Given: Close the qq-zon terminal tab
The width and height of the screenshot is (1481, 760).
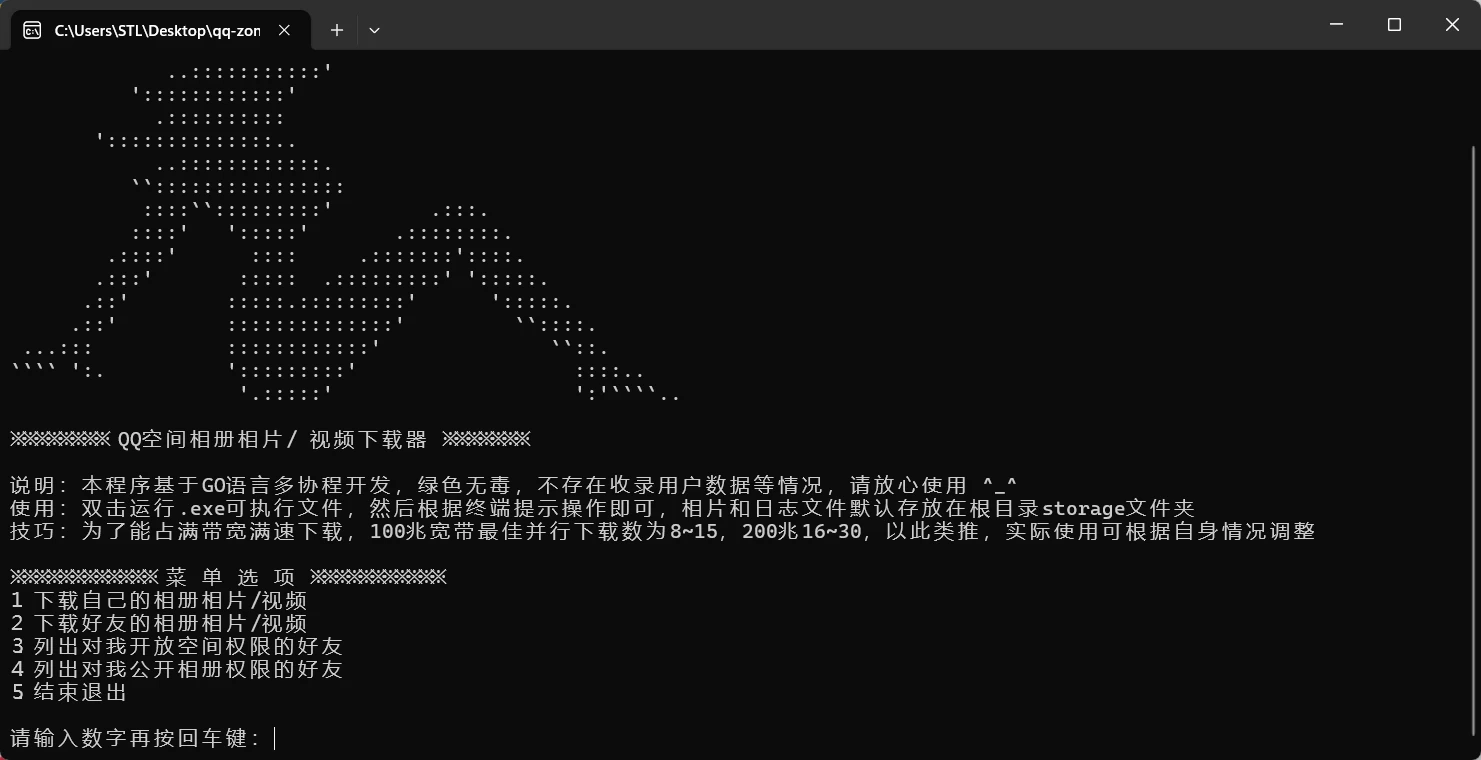Looking at the screenshot, I should coord(284,30).
